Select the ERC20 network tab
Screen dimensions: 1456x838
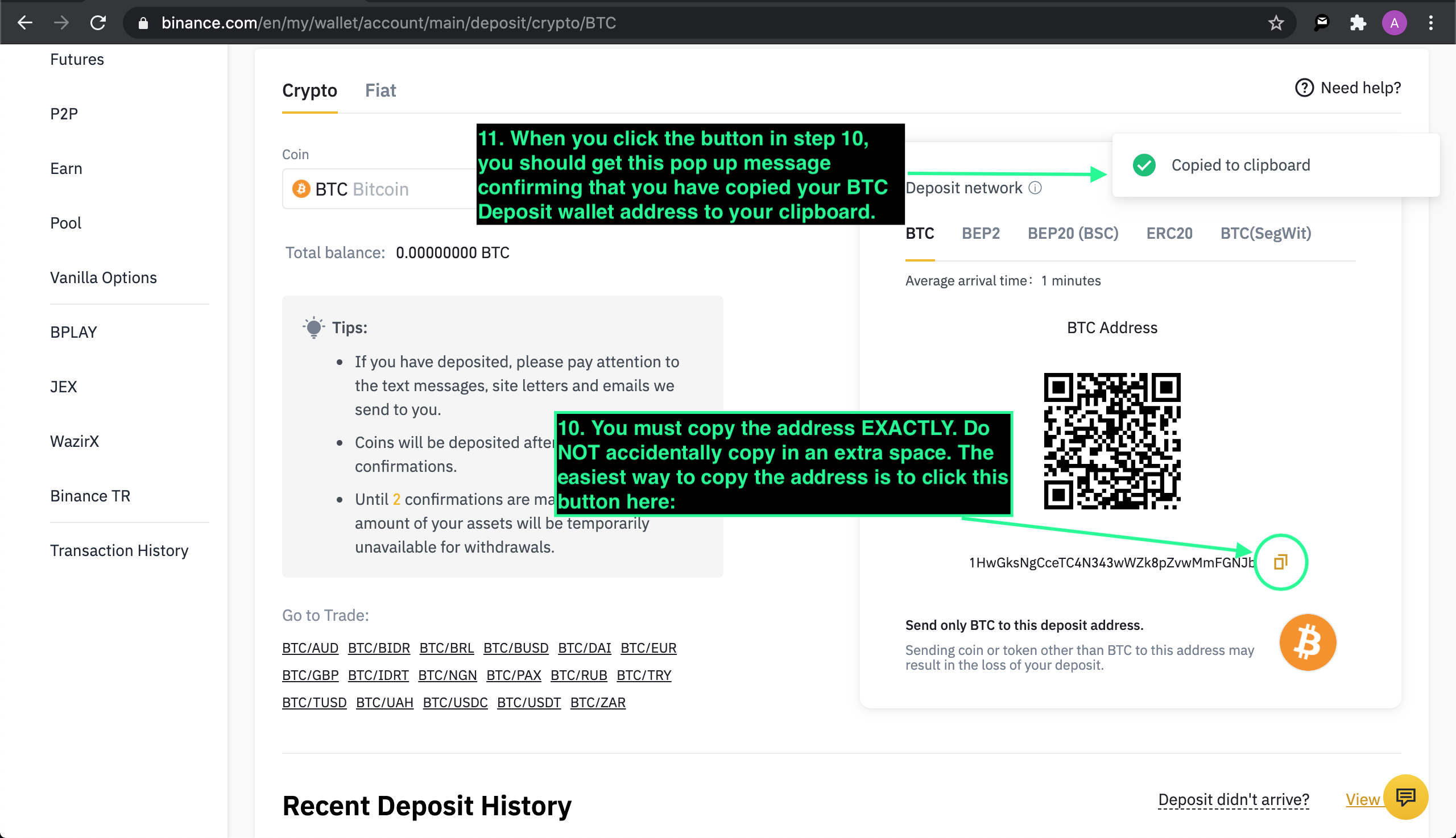[1169, 233]
